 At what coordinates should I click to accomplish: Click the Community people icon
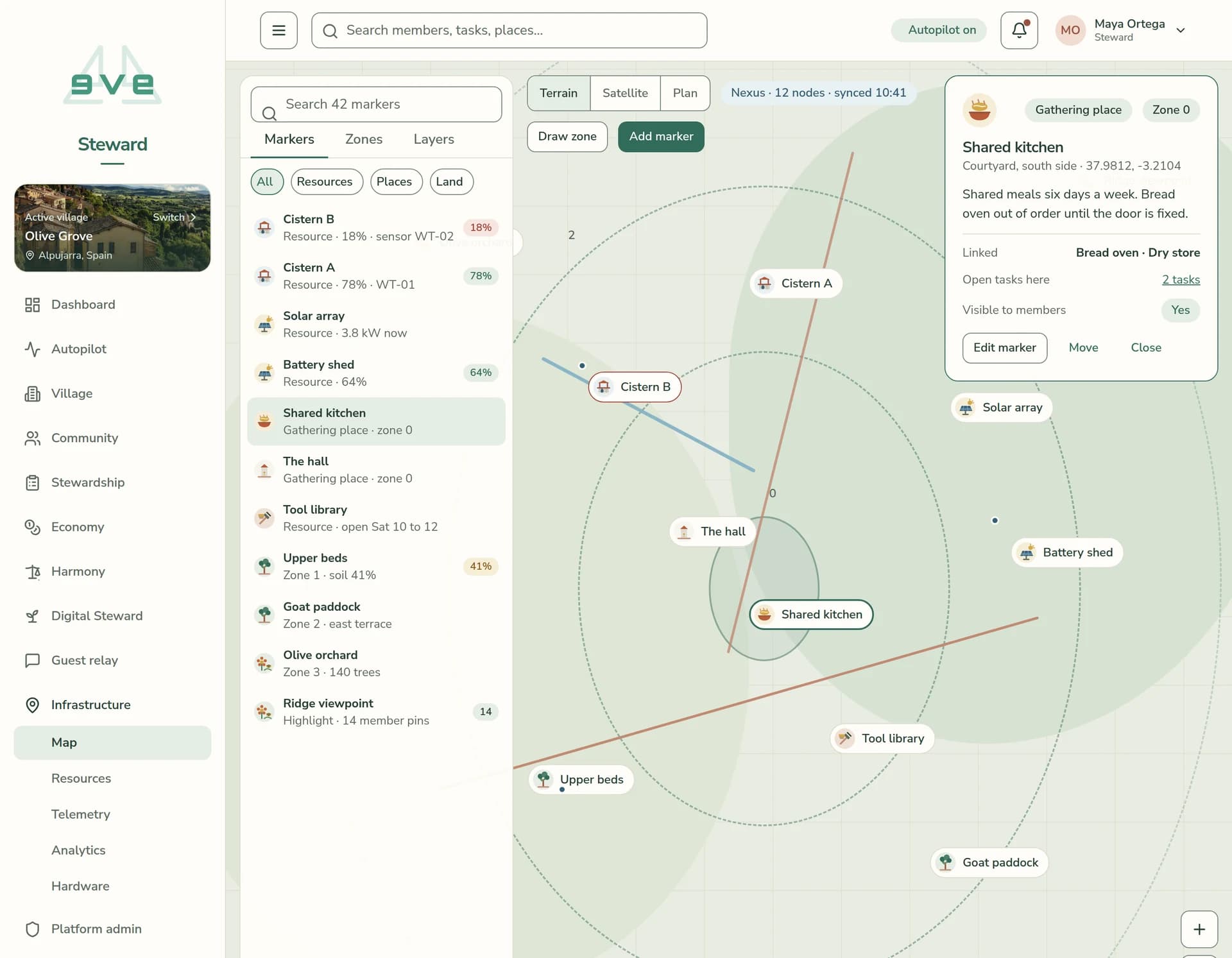coord(33,438)
